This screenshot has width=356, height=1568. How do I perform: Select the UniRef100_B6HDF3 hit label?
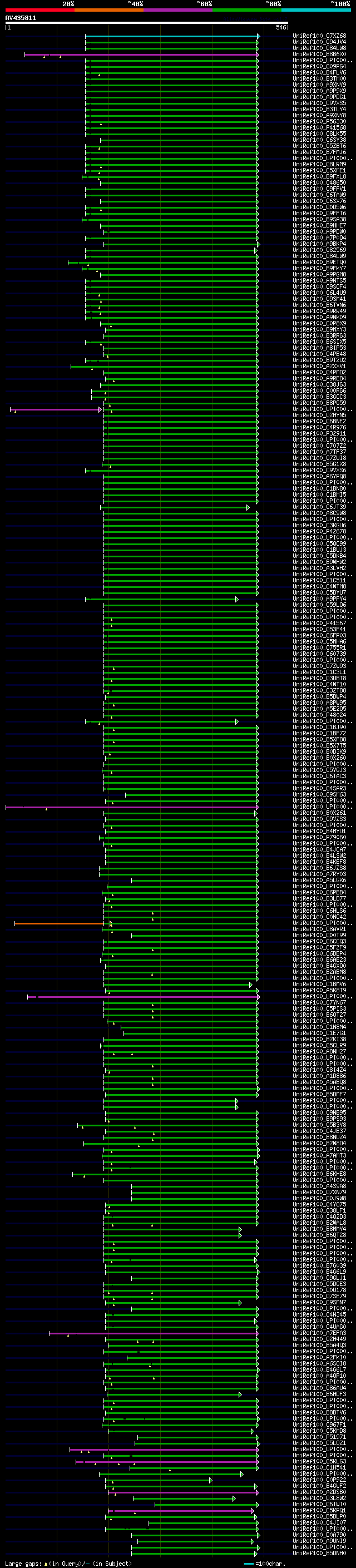[x=319, y=1394]
